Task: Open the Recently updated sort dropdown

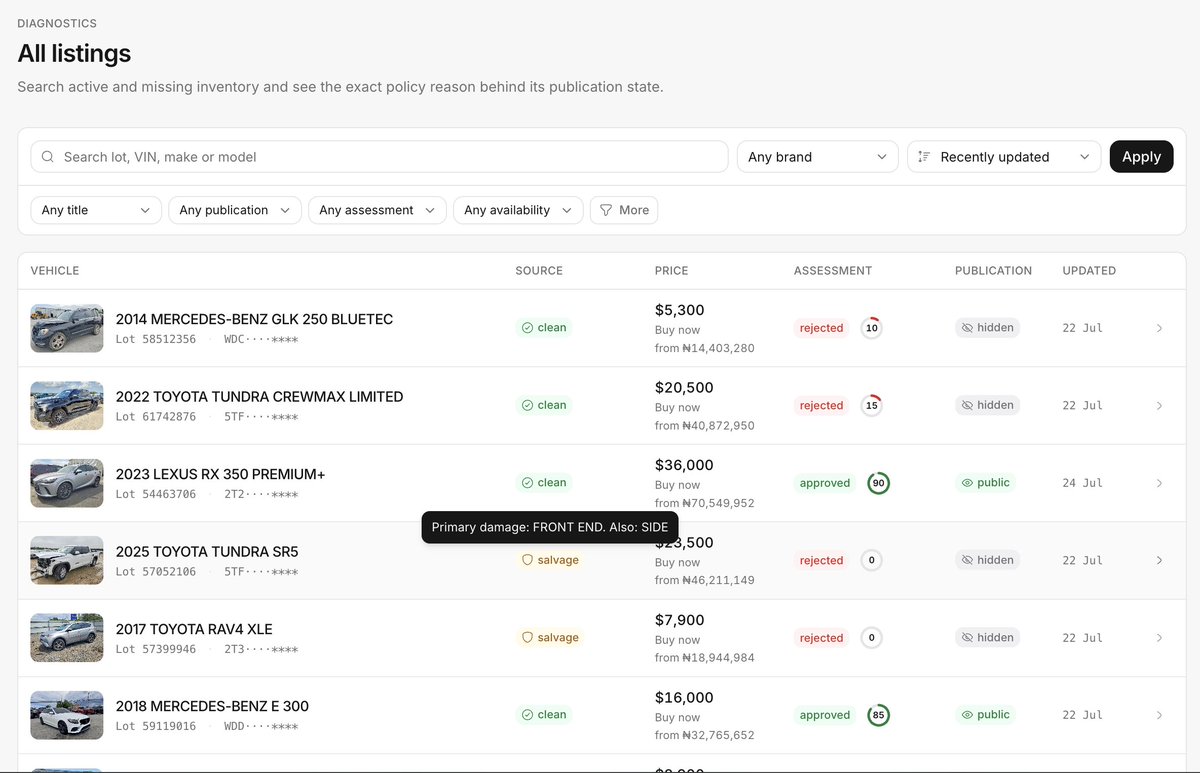Action: 1004,157
